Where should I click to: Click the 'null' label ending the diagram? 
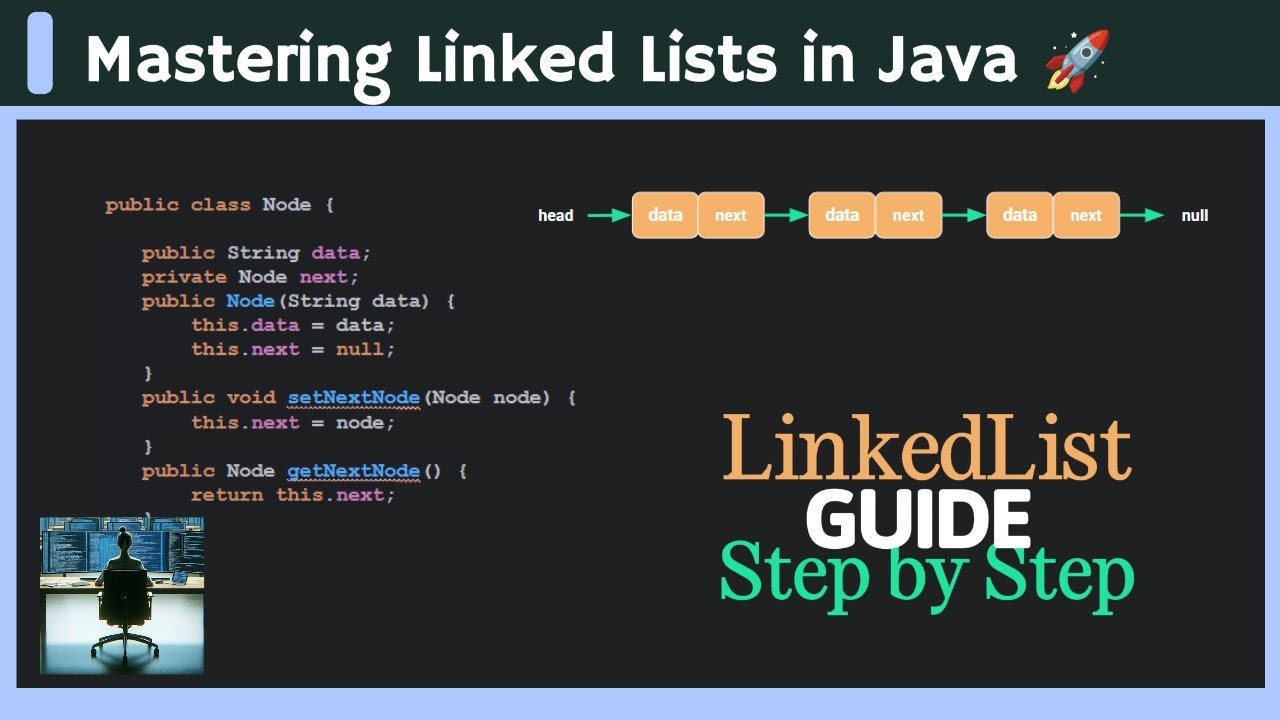[1195, 215]
